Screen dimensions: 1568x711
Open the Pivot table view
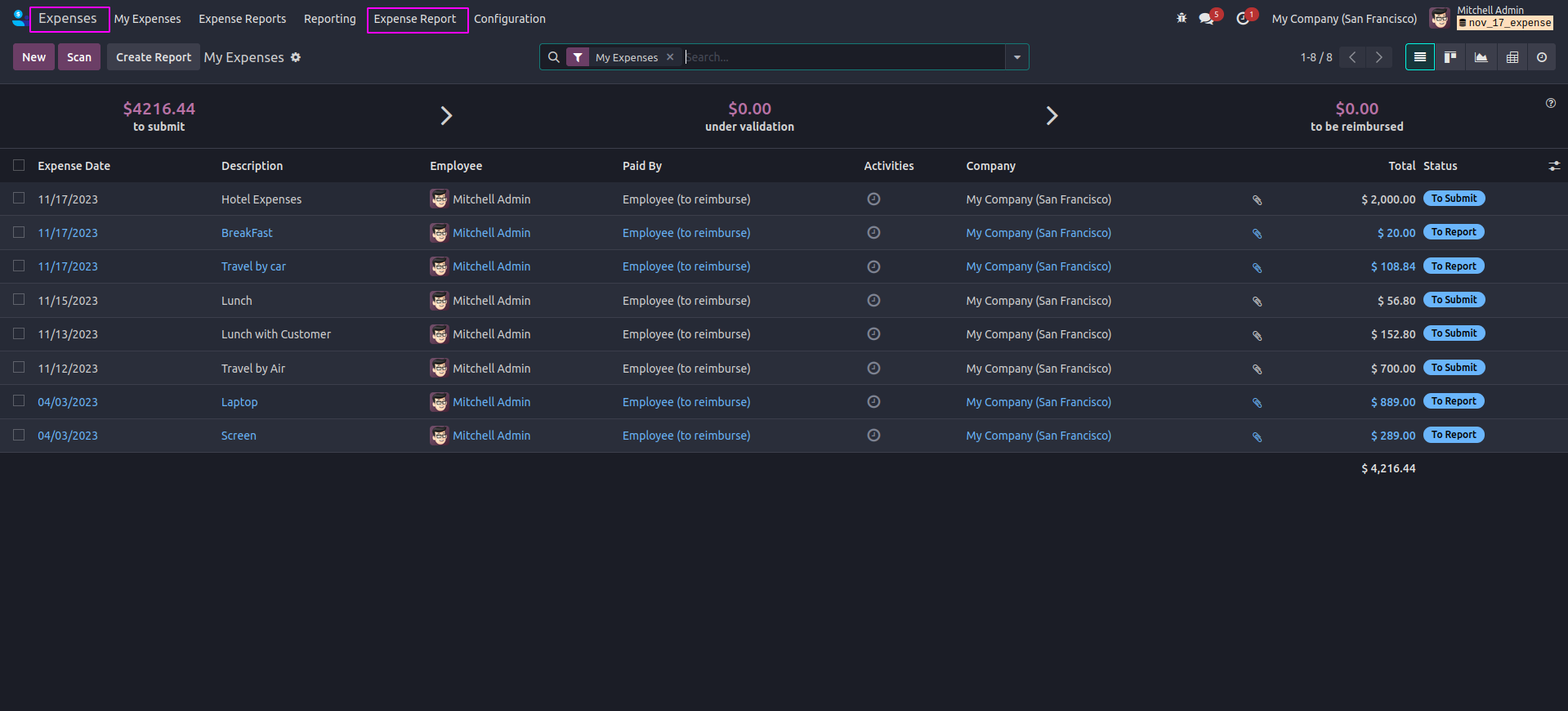(x=1512, y=57)
